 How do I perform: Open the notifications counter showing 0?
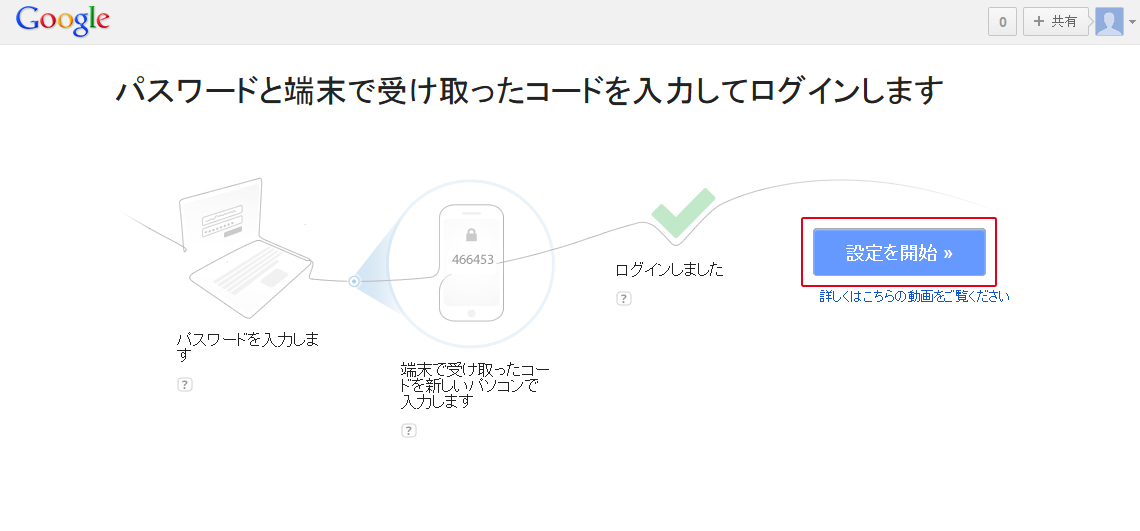pos(1002,22)
